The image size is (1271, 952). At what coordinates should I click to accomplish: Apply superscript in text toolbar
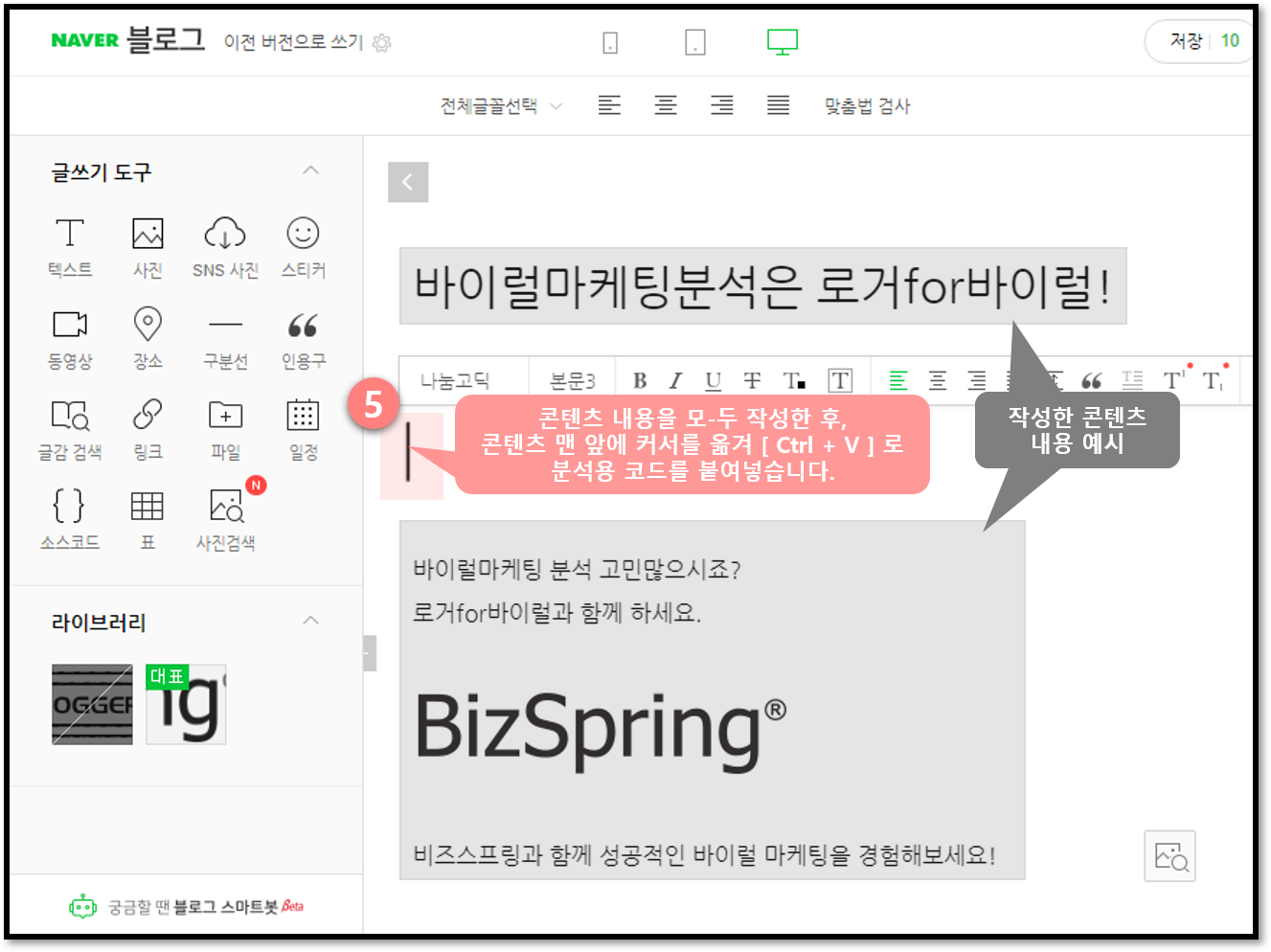coord(1176,379)
